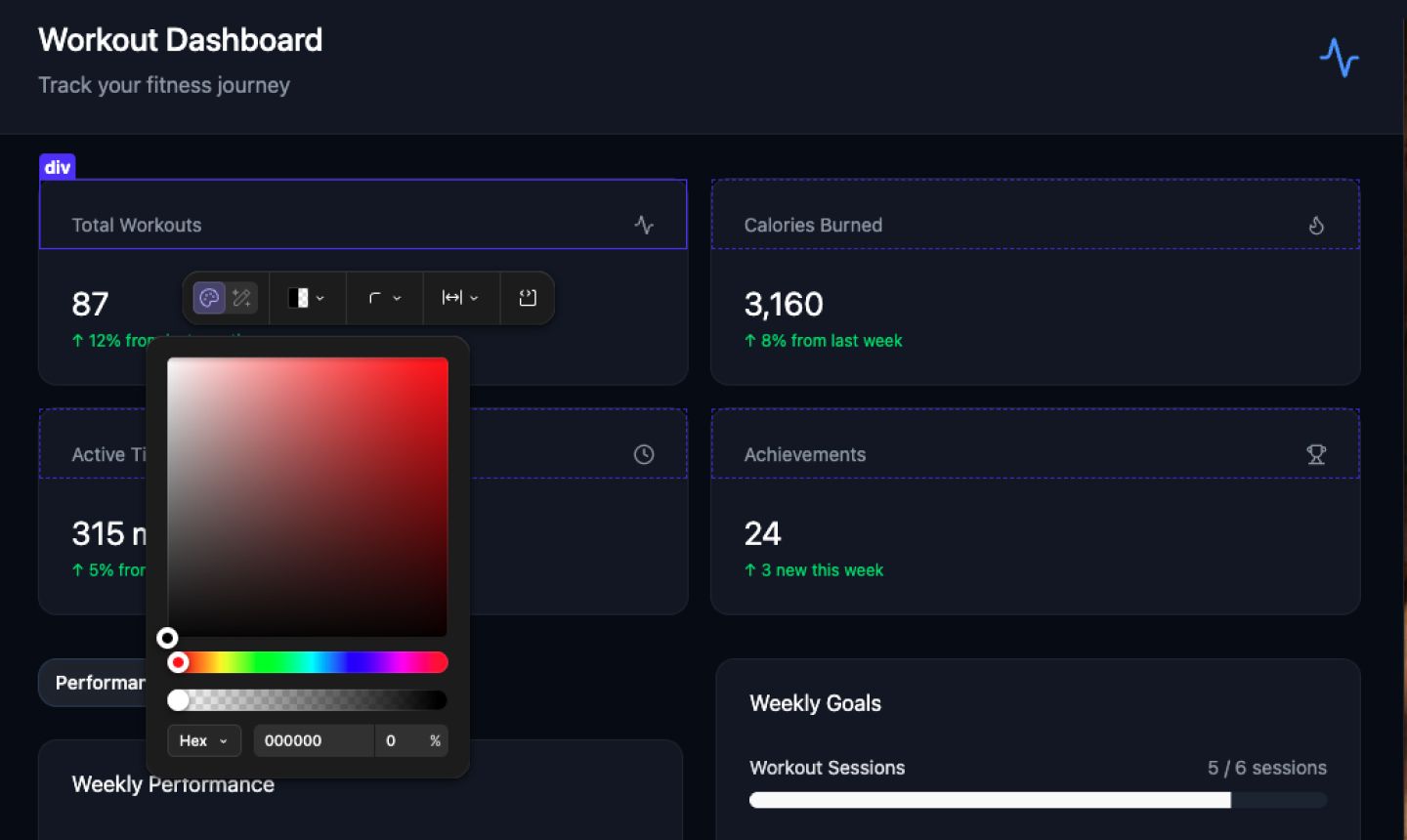Open the fill color swatch dropdown
This screenshot has height=840, width=1407.
click(x=307, y=298)
